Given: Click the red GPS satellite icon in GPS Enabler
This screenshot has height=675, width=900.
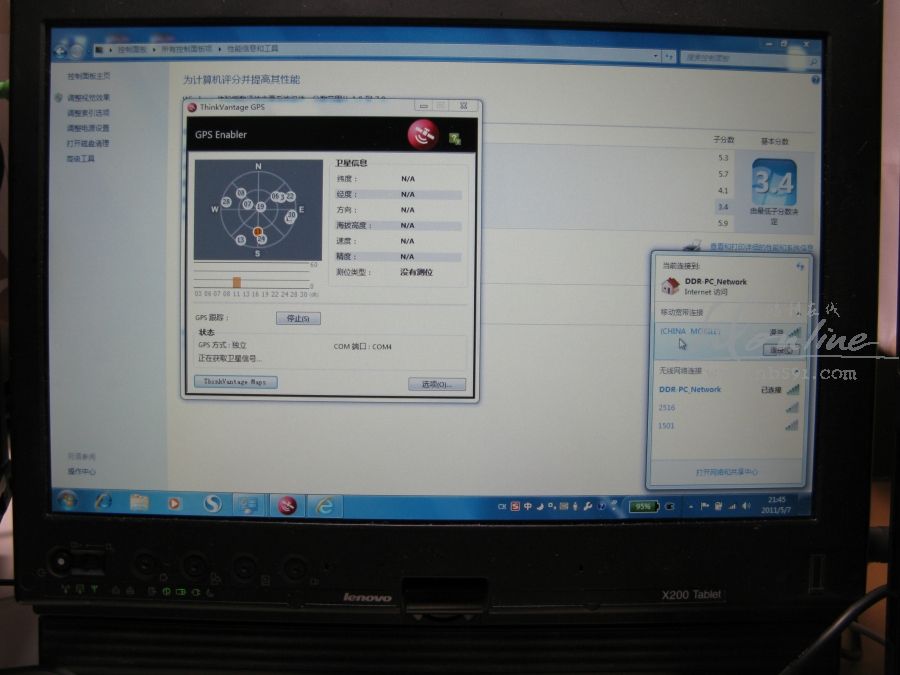Looking at the screenshot, I should [422, 134].
